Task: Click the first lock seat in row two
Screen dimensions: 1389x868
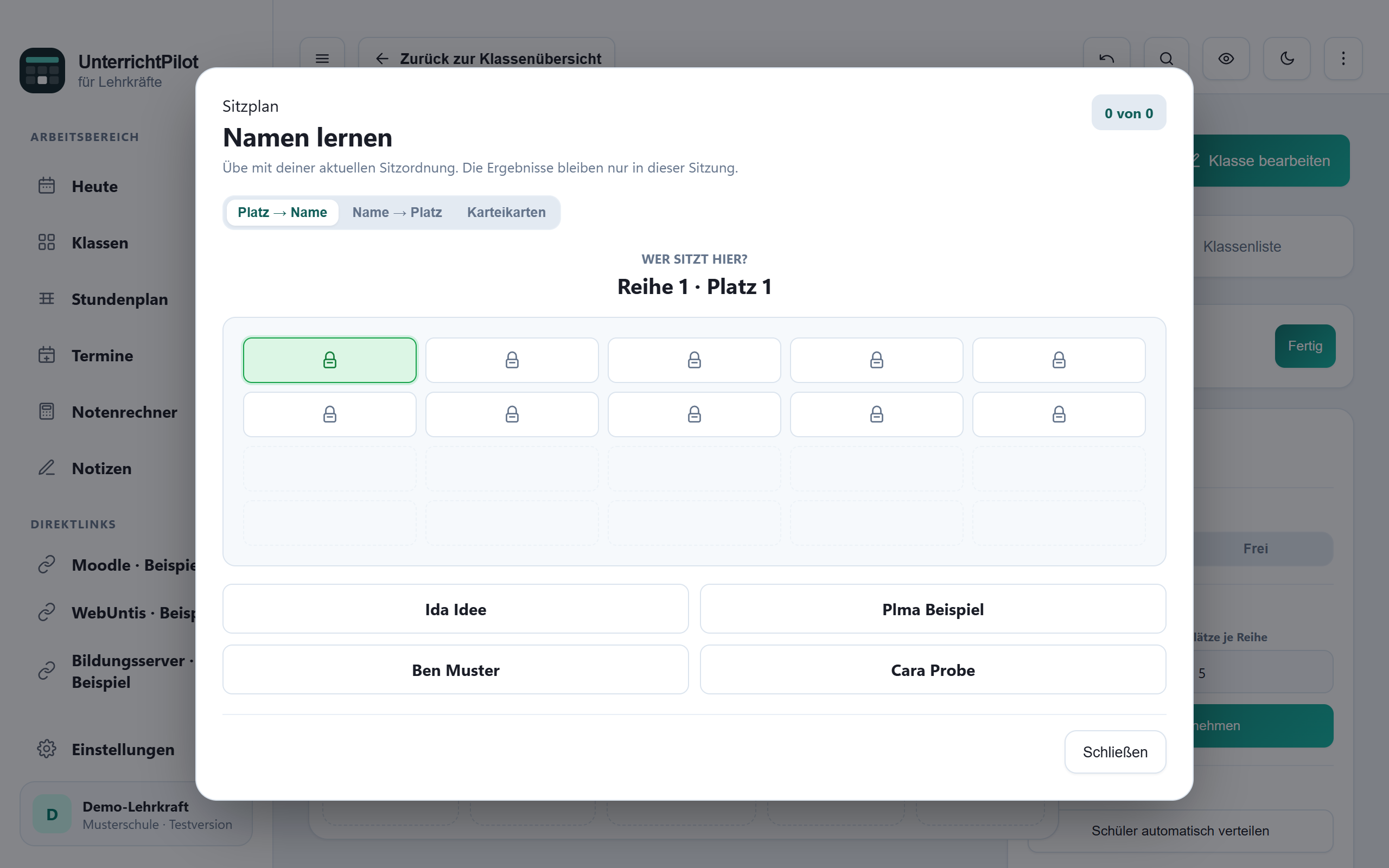Action: 329,414
